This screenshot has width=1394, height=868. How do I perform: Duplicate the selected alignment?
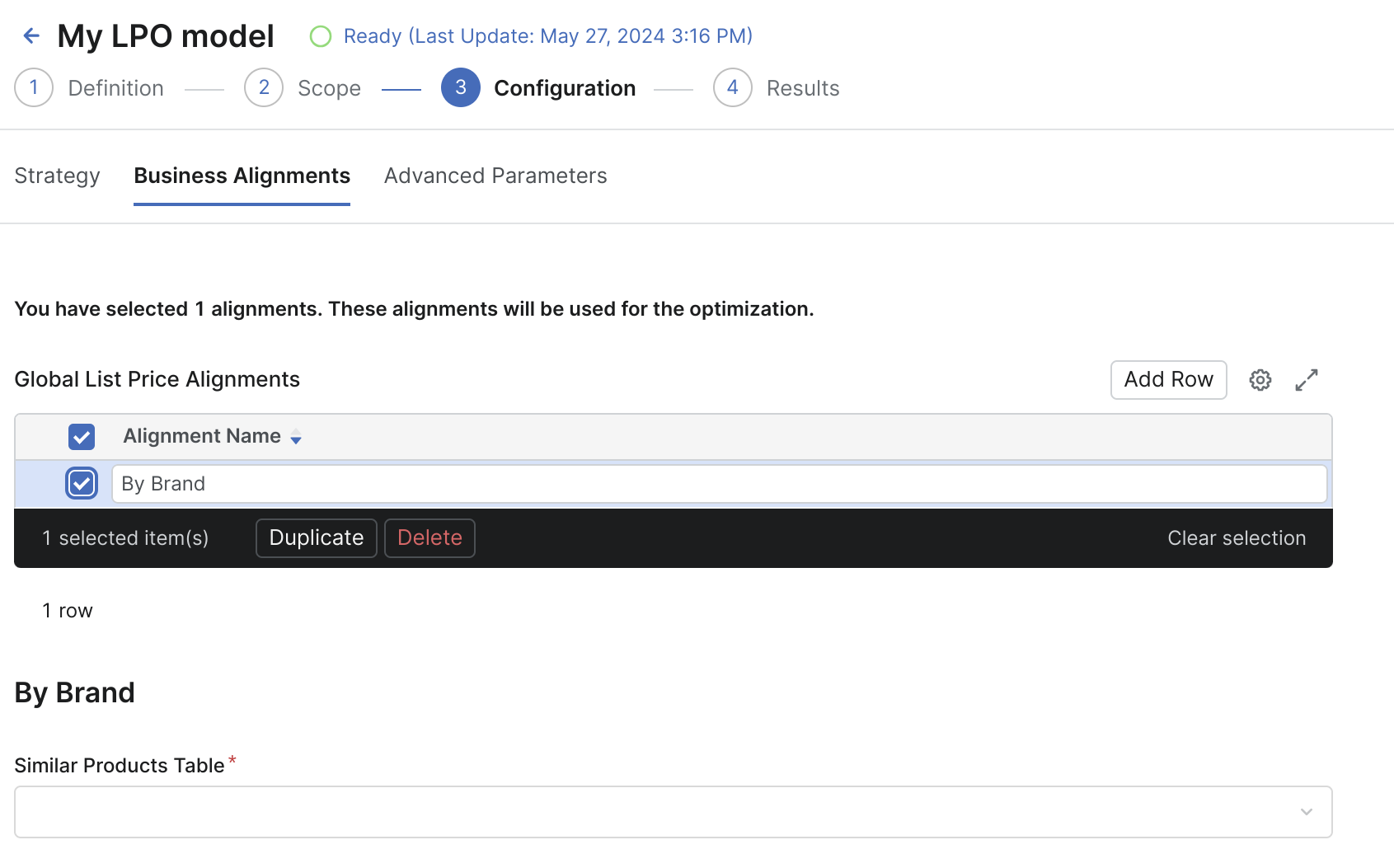317,538
